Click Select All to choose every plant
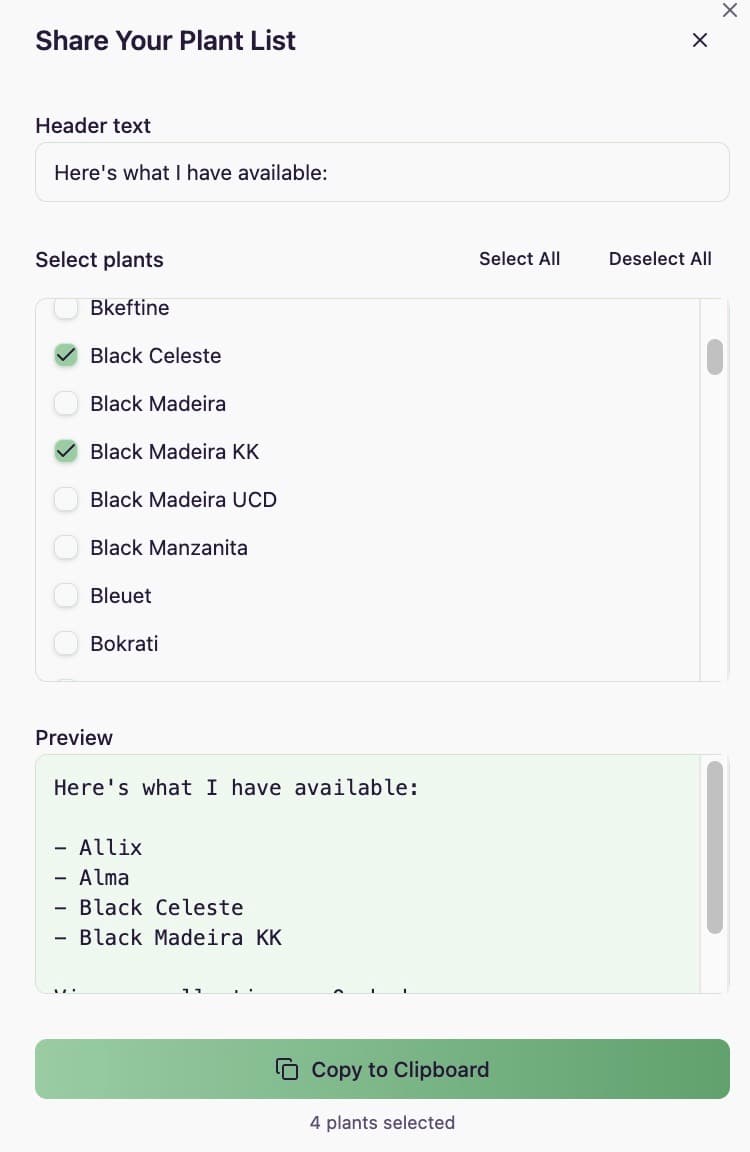The height and width of the screenshot is (1152, 750). pos(519,258)
